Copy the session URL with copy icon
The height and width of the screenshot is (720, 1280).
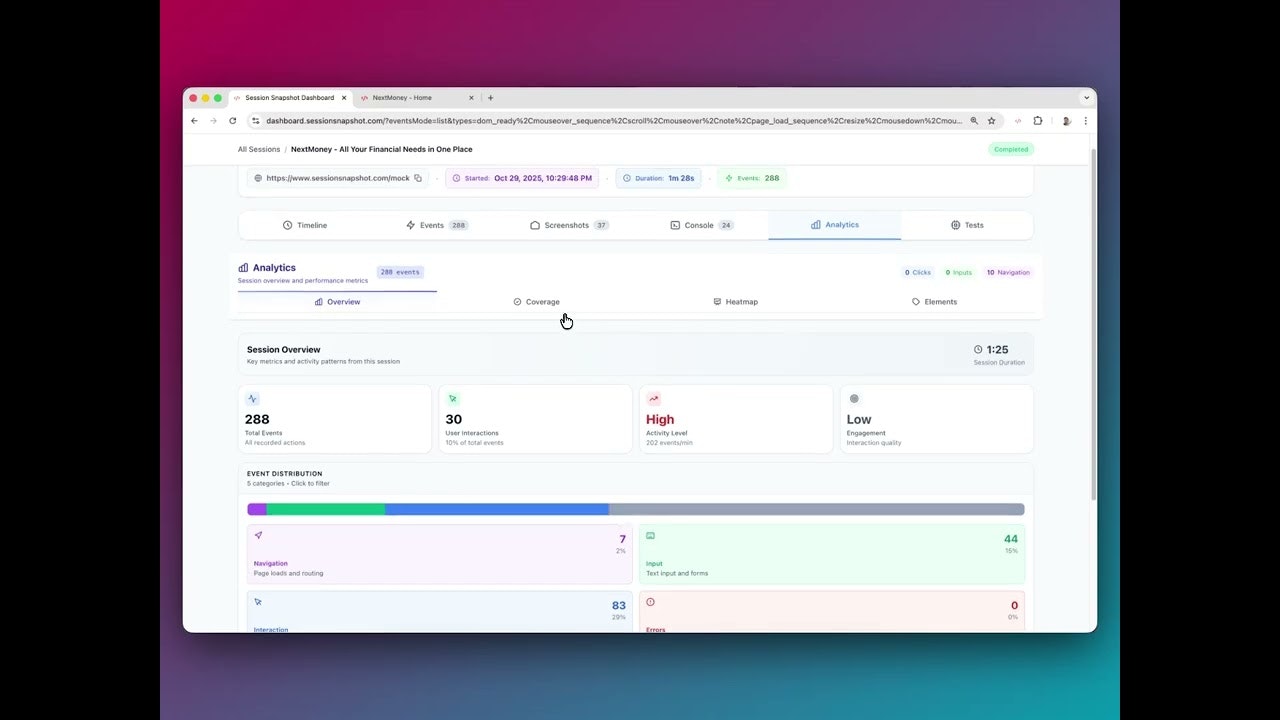pos(418,178)
